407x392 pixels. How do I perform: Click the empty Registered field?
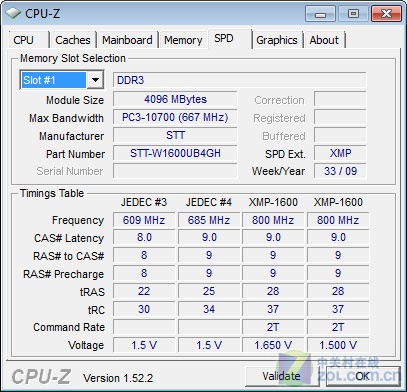coord(340,117)
